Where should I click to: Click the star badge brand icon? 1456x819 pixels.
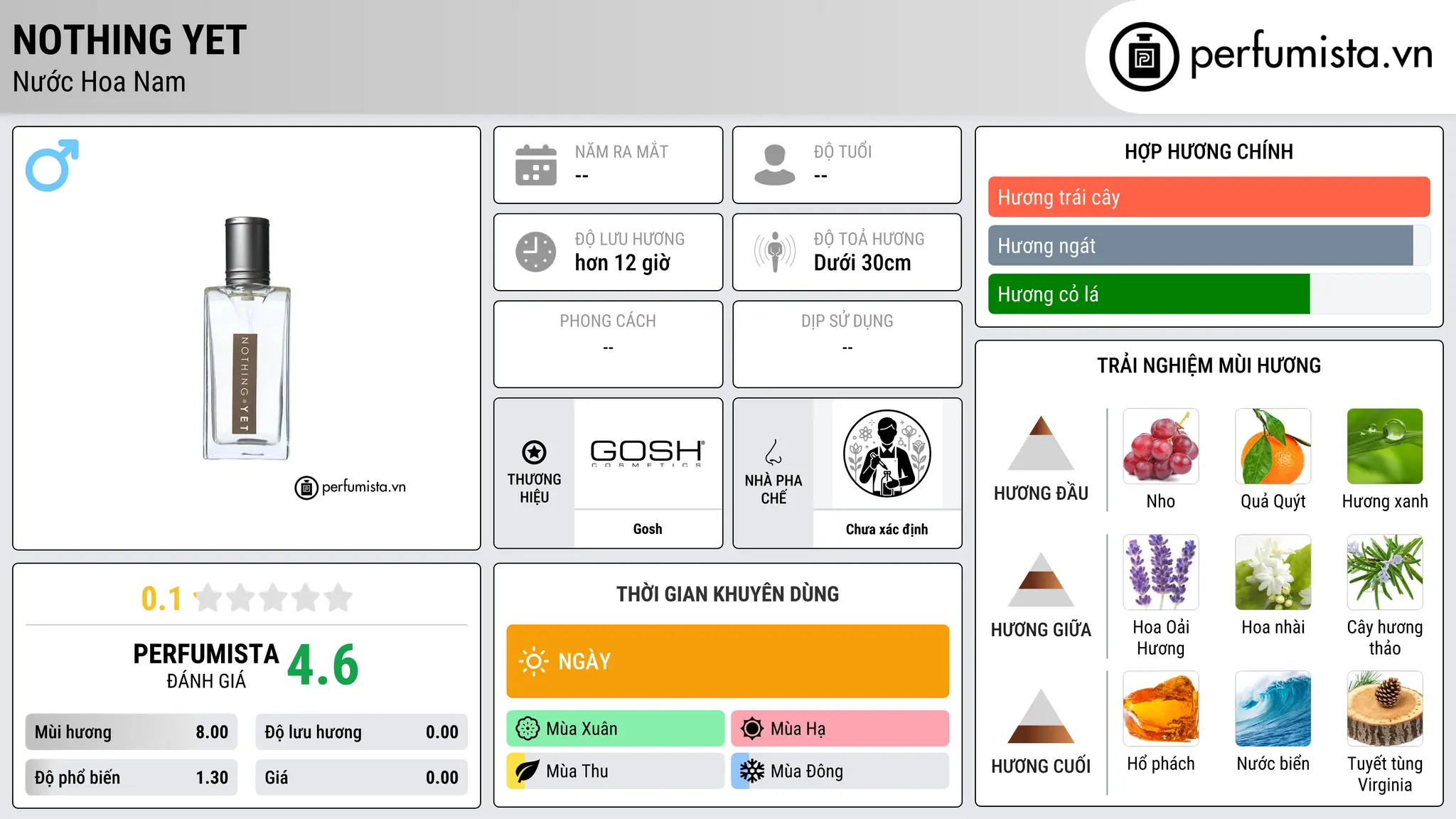pos(534,451)
